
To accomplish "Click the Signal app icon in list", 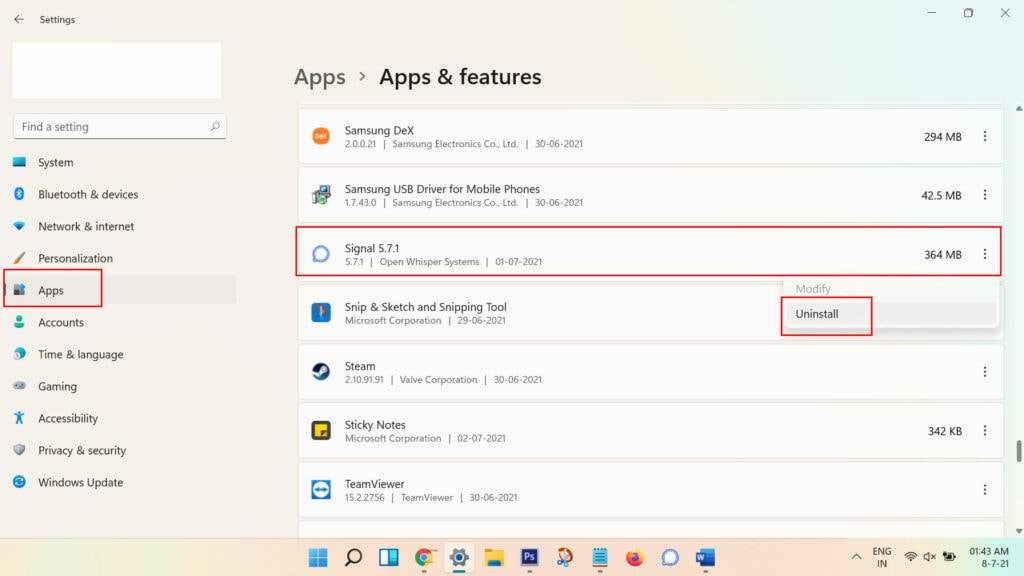I will (x=321, y=253).
